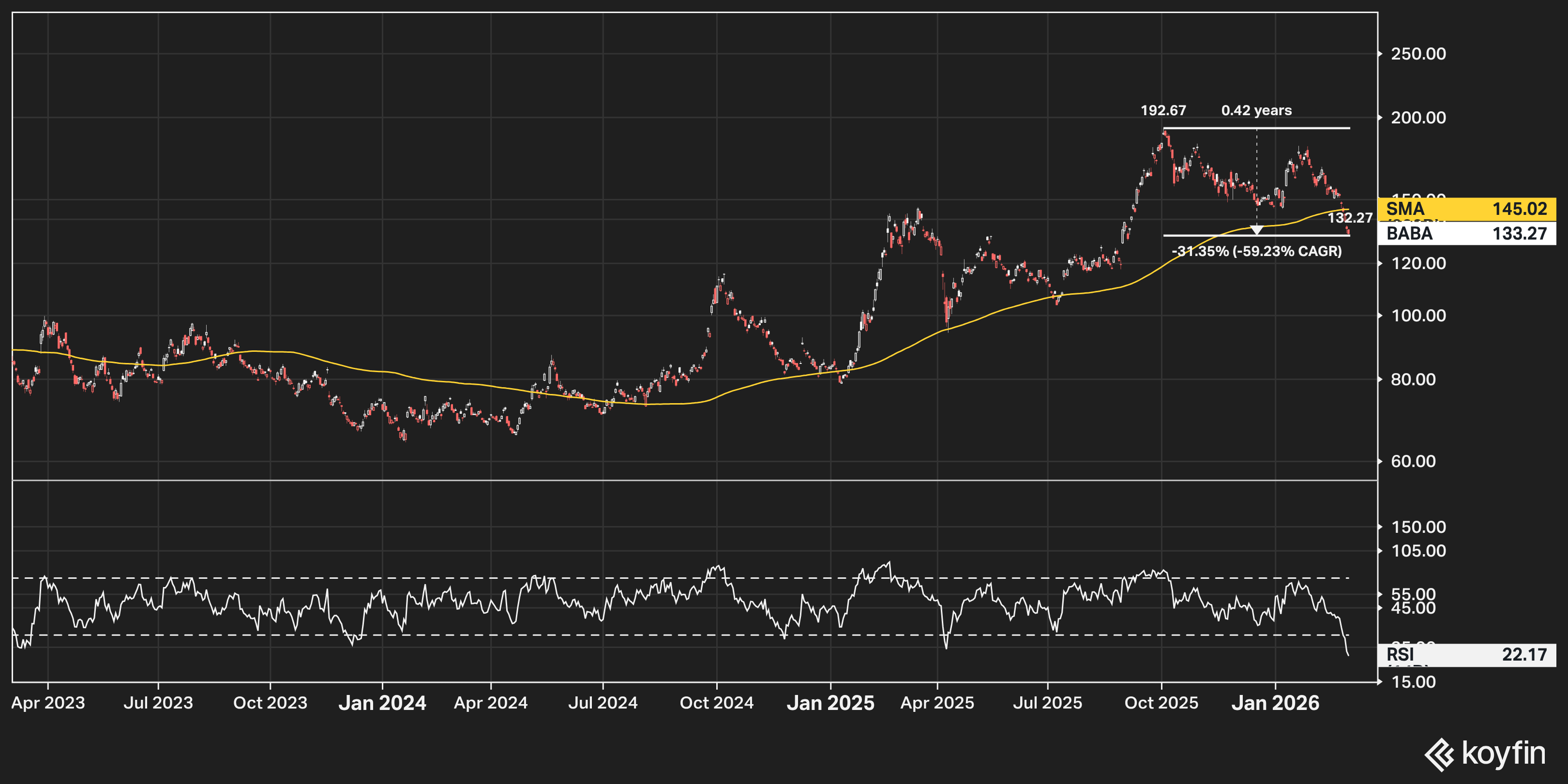Click the Jan 2026 date axis label
The height and width of the screenshot is (784, 1568).
point(1275,703)
